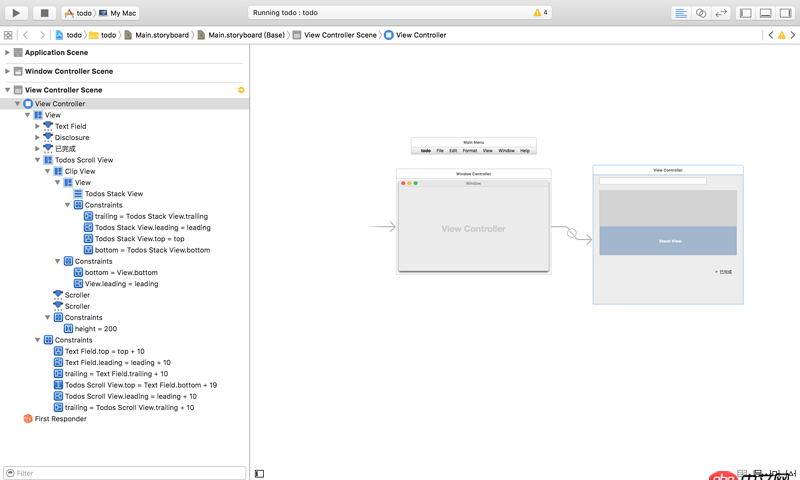
Task: Collapse the Todos Scroll View item
Action: point(37,160)
